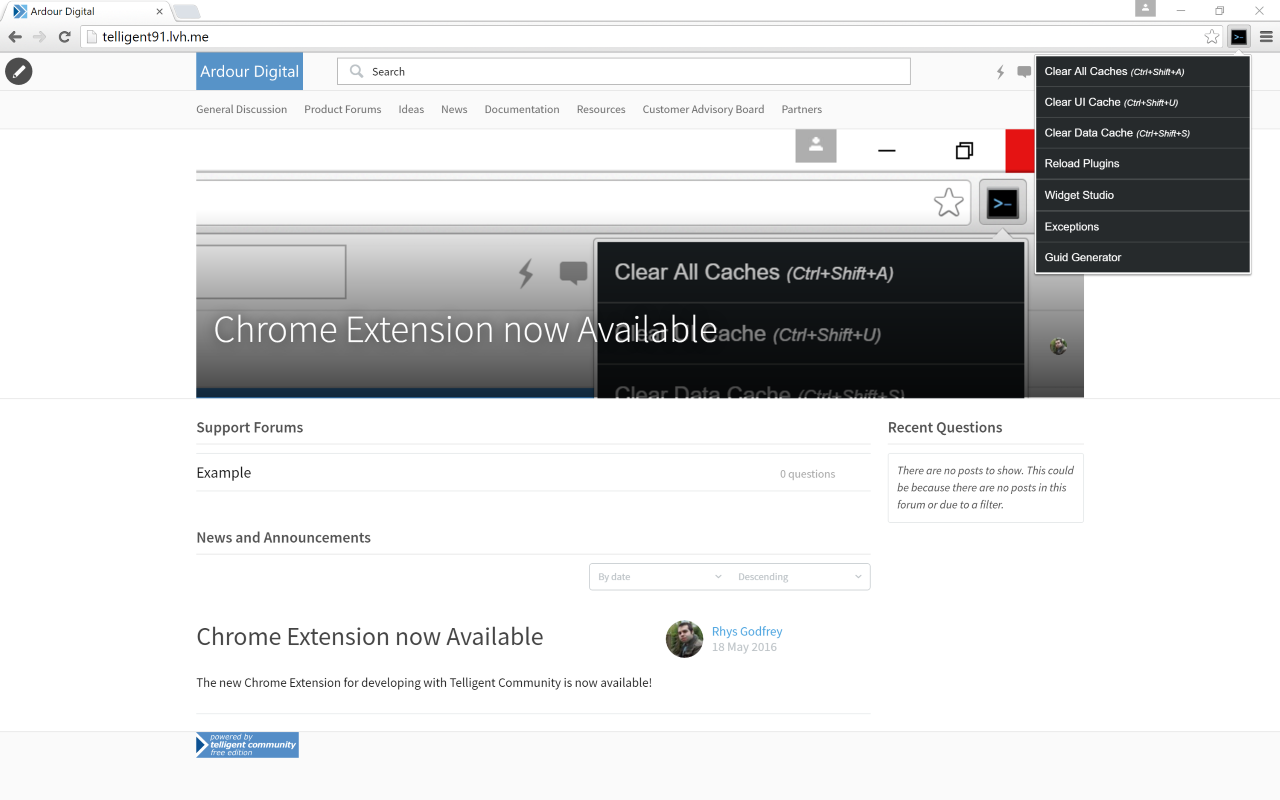
Task: Change sort order via Descending dropdown
Action: coord(798,576)
